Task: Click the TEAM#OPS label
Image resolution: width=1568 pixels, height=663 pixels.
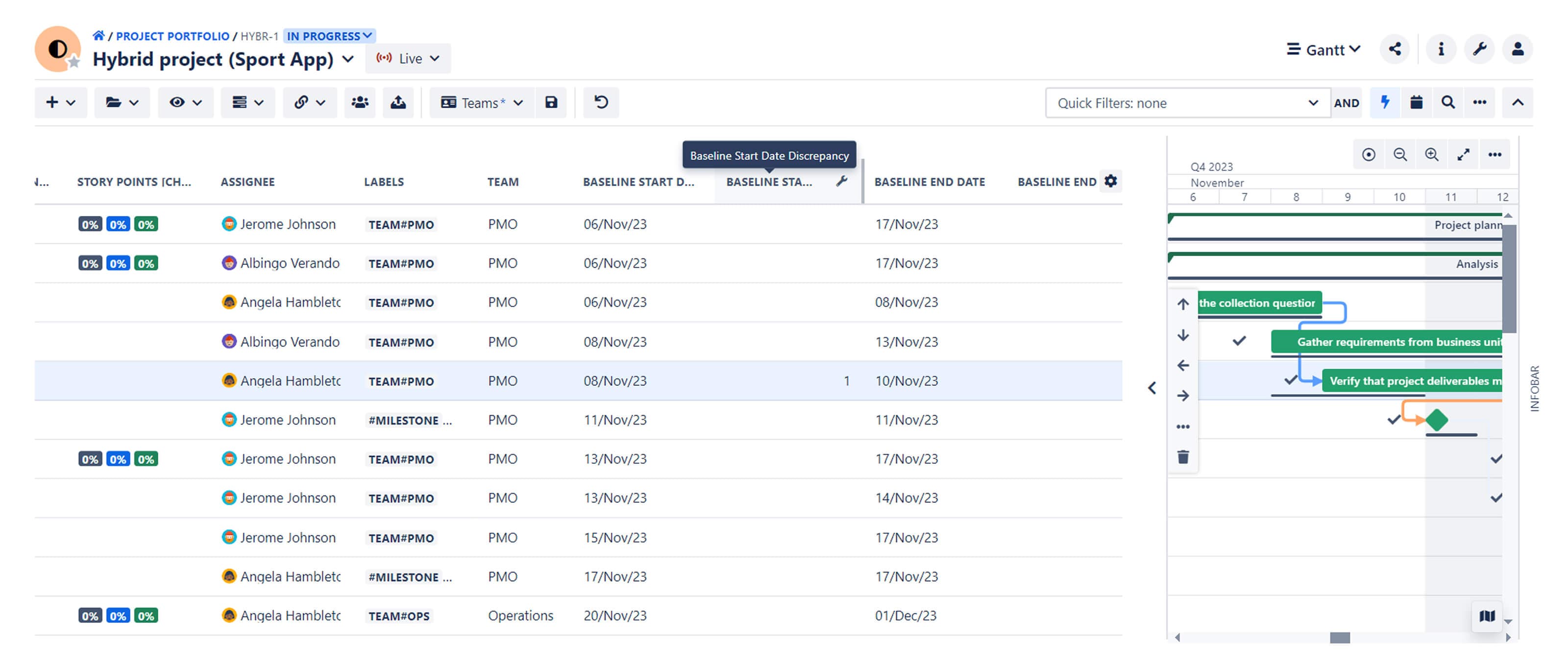Action: click(399, 616)
